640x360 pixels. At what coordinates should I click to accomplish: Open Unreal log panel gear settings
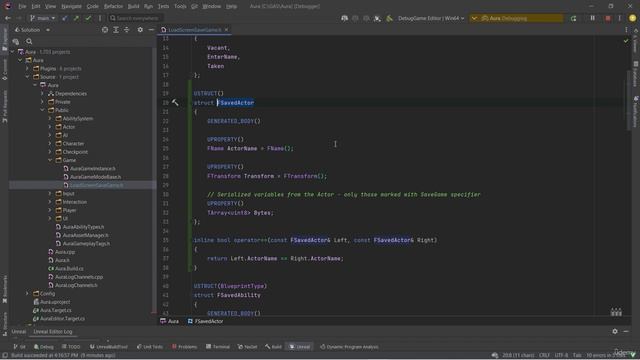615,332
